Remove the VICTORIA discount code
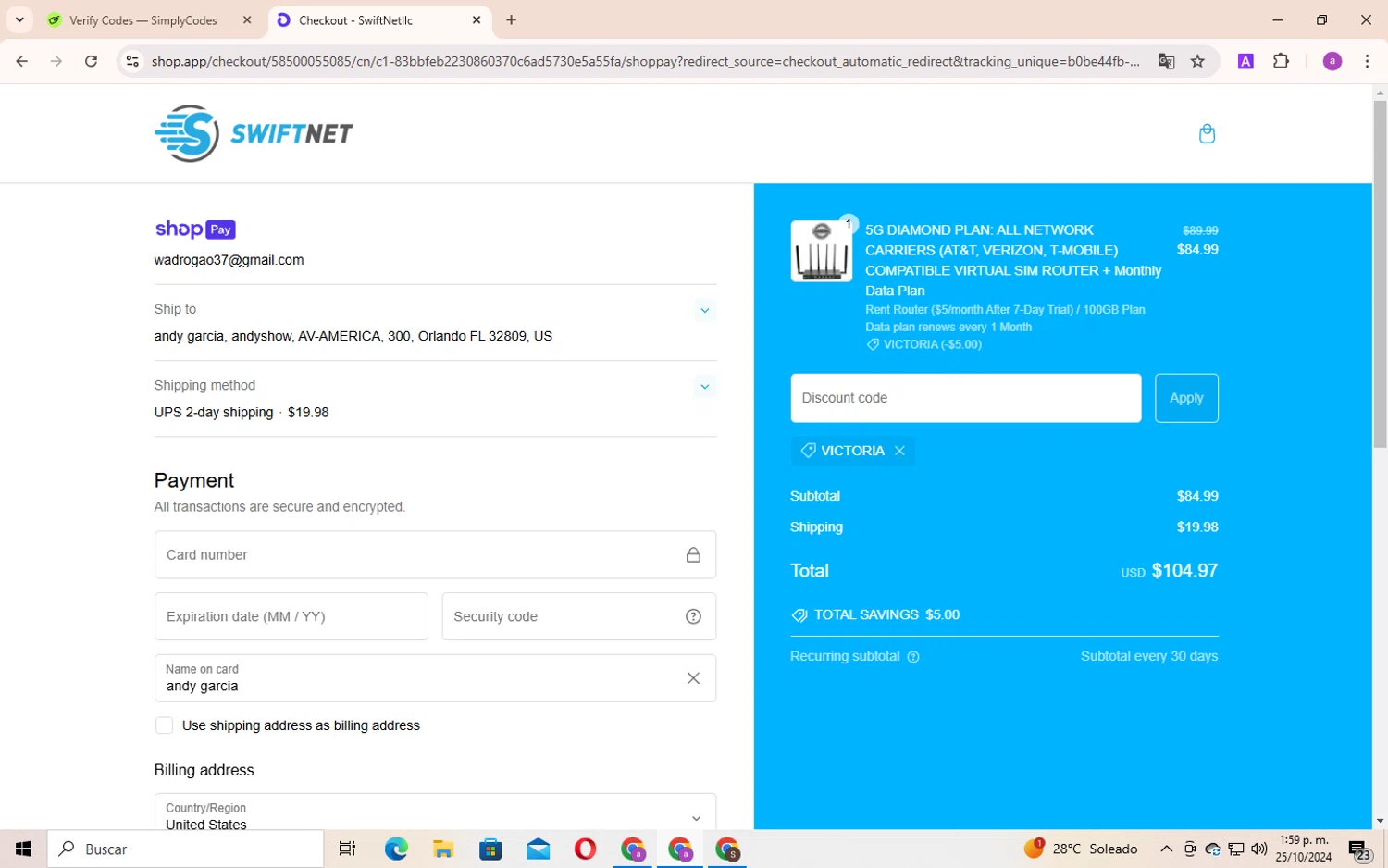Image resolution: width=1388 pixels, height=868 pixels. (899, 451)
